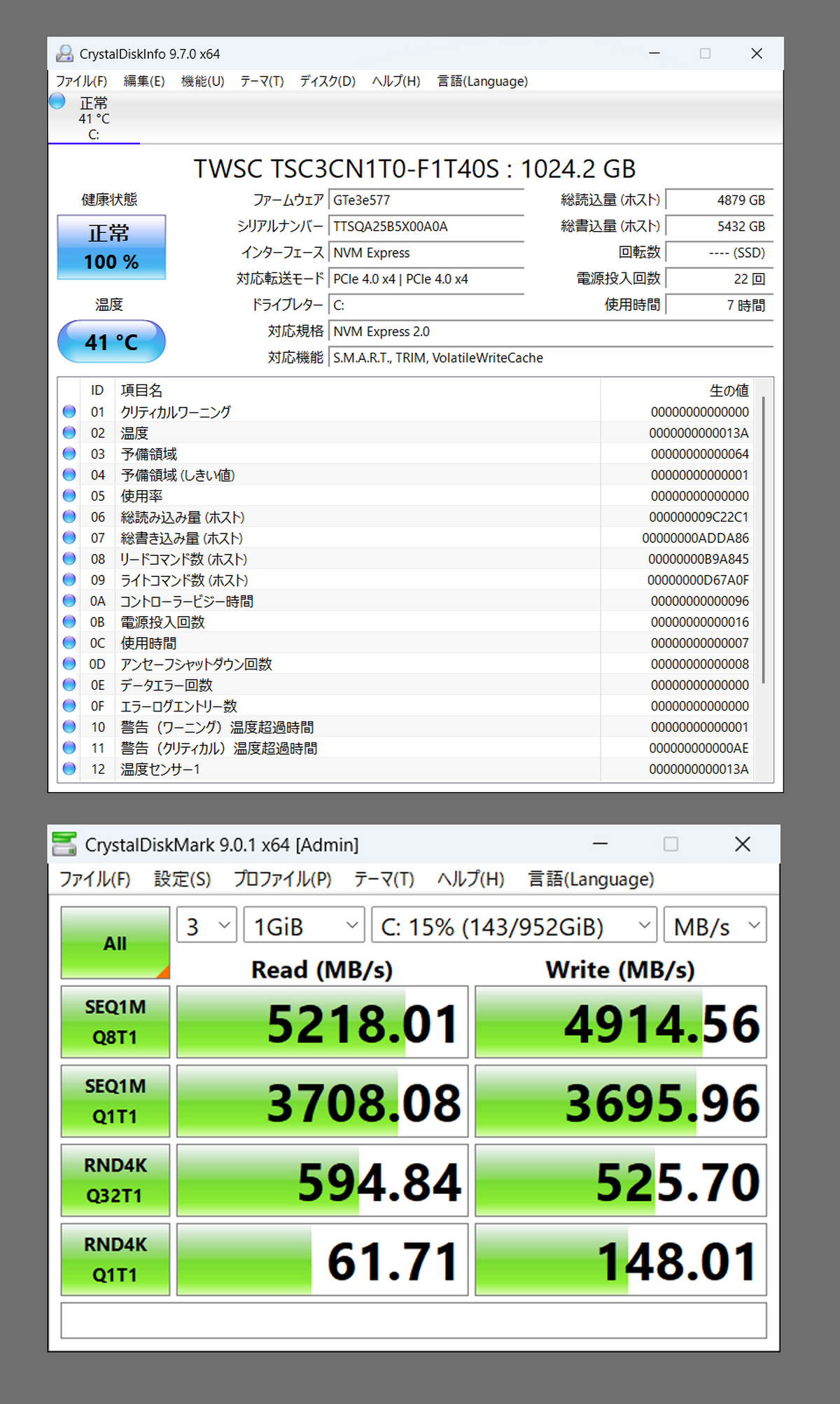Open プロファイル(P) menu in CrystalDiskMark
The image size is (840, 1404).
pos(283,879)
